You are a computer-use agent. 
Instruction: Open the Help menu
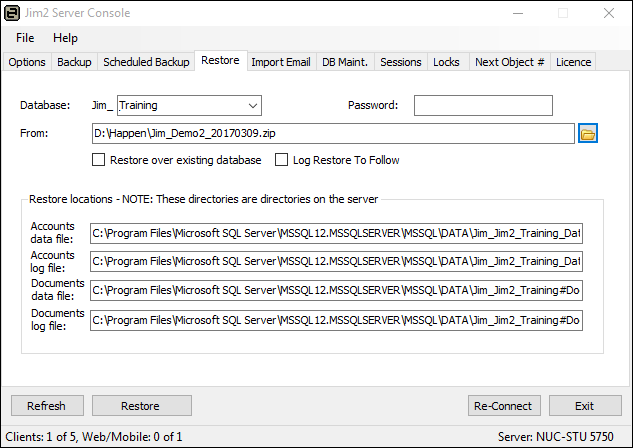pos(65,38)
